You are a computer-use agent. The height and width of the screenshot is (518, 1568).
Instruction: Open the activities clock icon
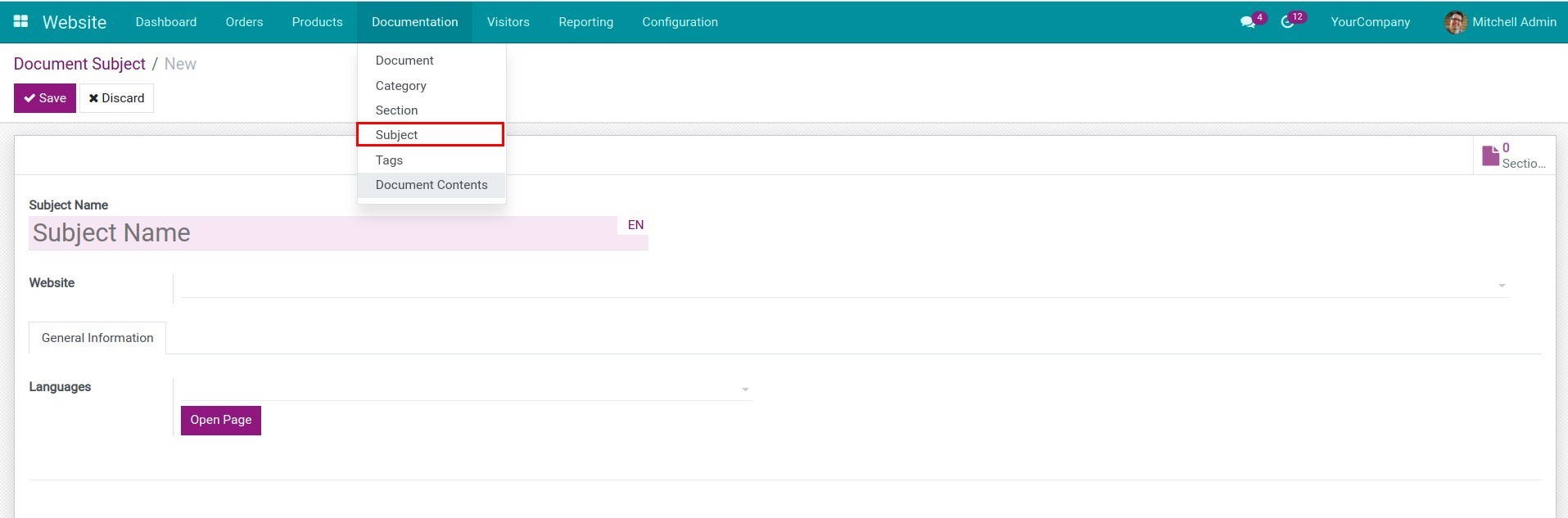point(1287,22)
